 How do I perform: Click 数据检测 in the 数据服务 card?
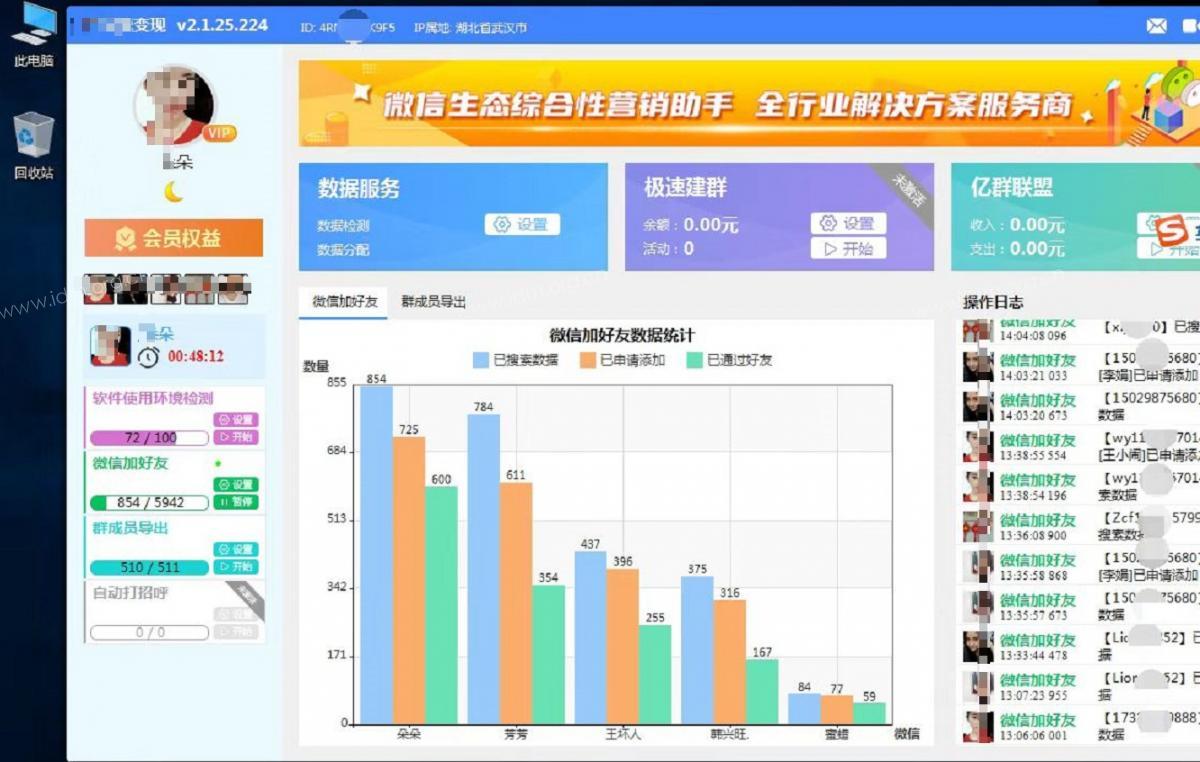(x=343, y=225)
